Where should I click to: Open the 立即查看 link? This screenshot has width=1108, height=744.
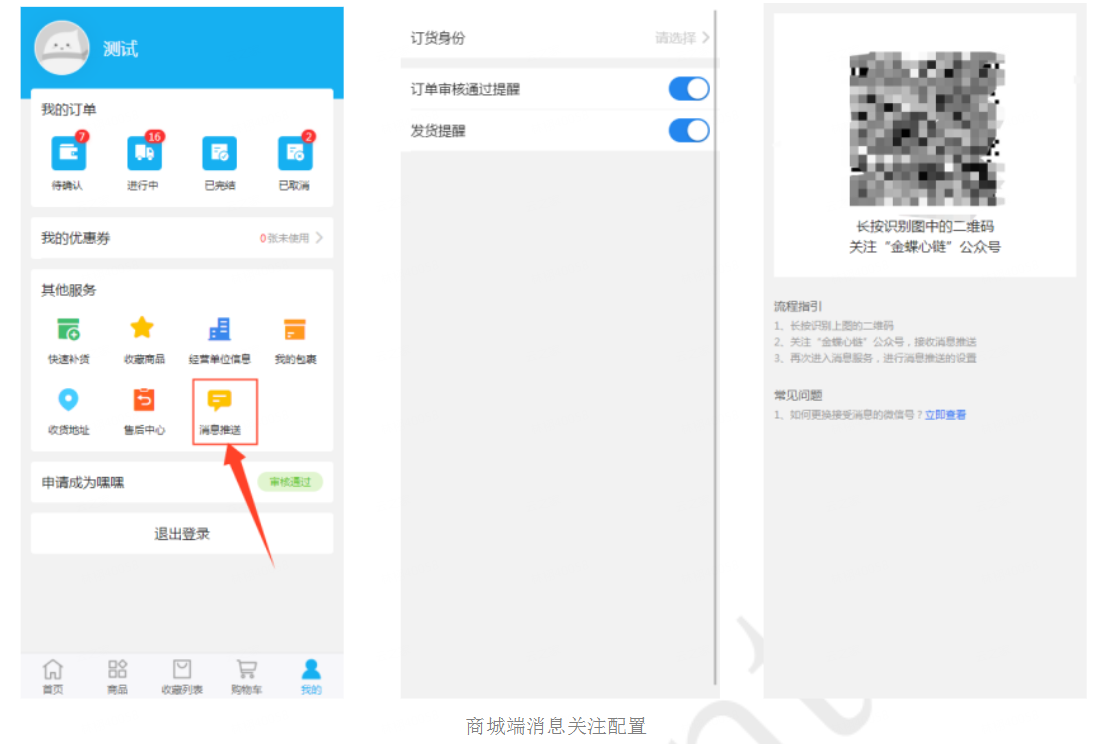[x=945, y=415]
